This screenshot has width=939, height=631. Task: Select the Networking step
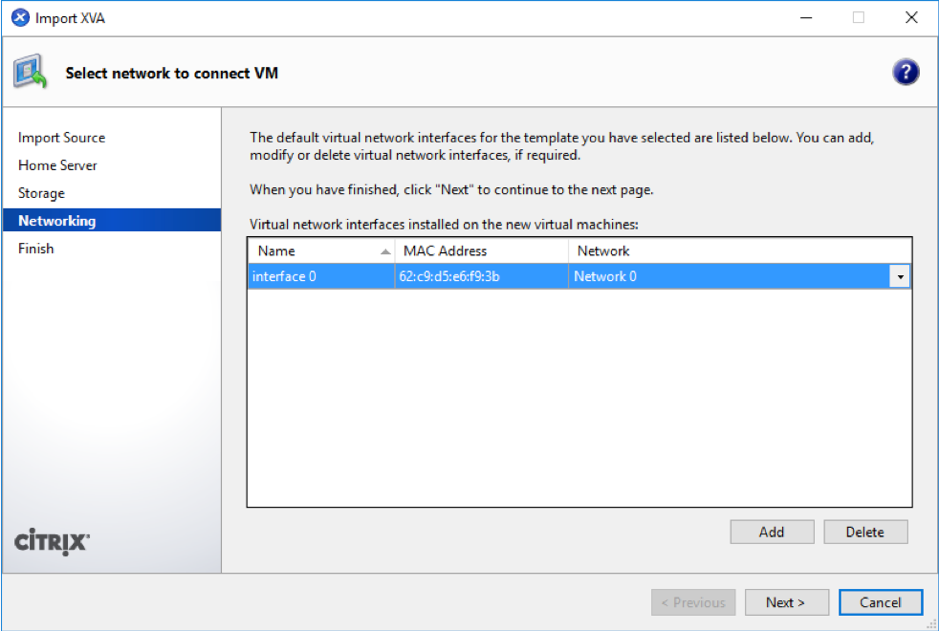tap(112, 220)
